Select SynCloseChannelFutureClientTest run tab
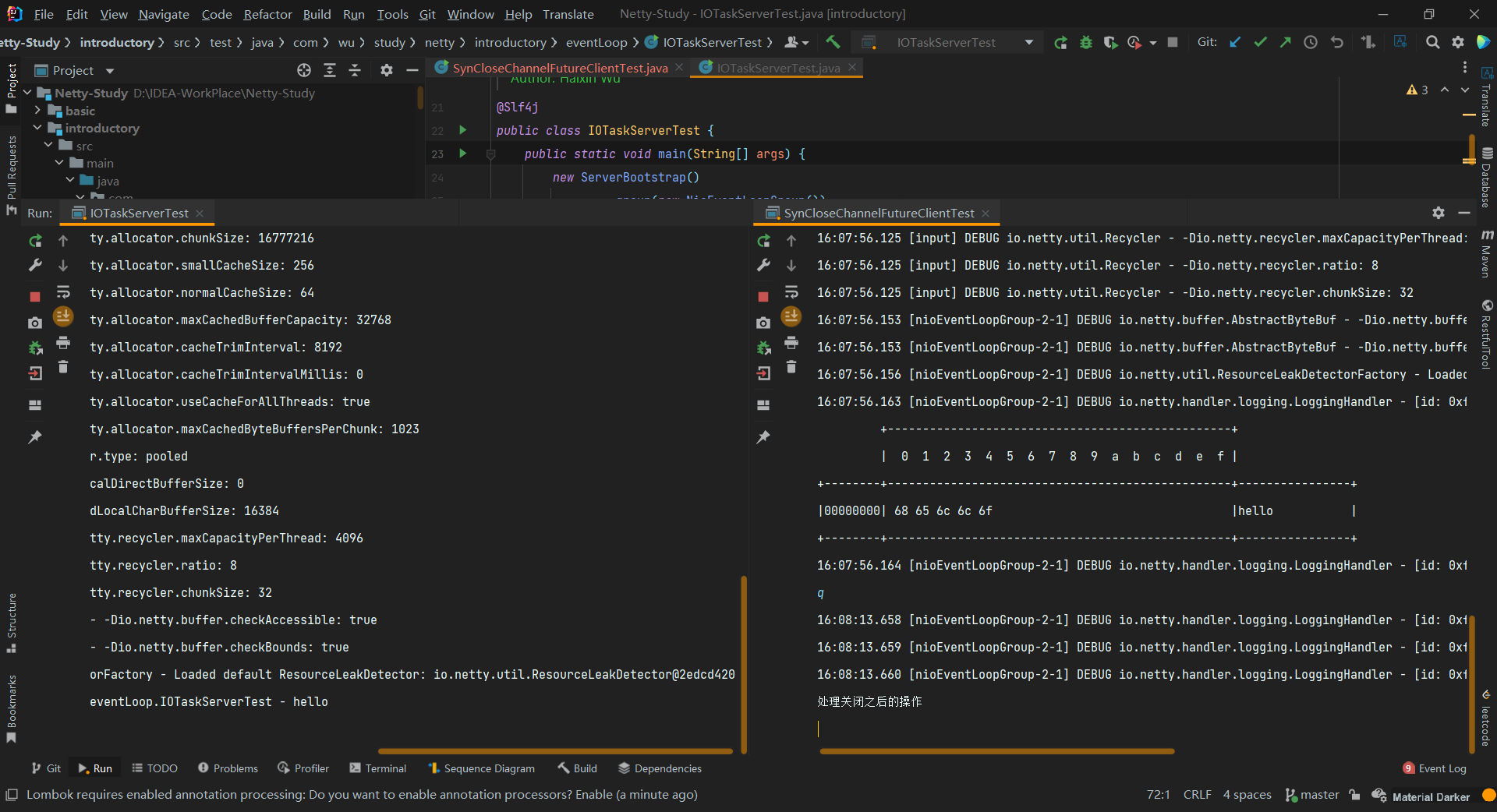 878,213
